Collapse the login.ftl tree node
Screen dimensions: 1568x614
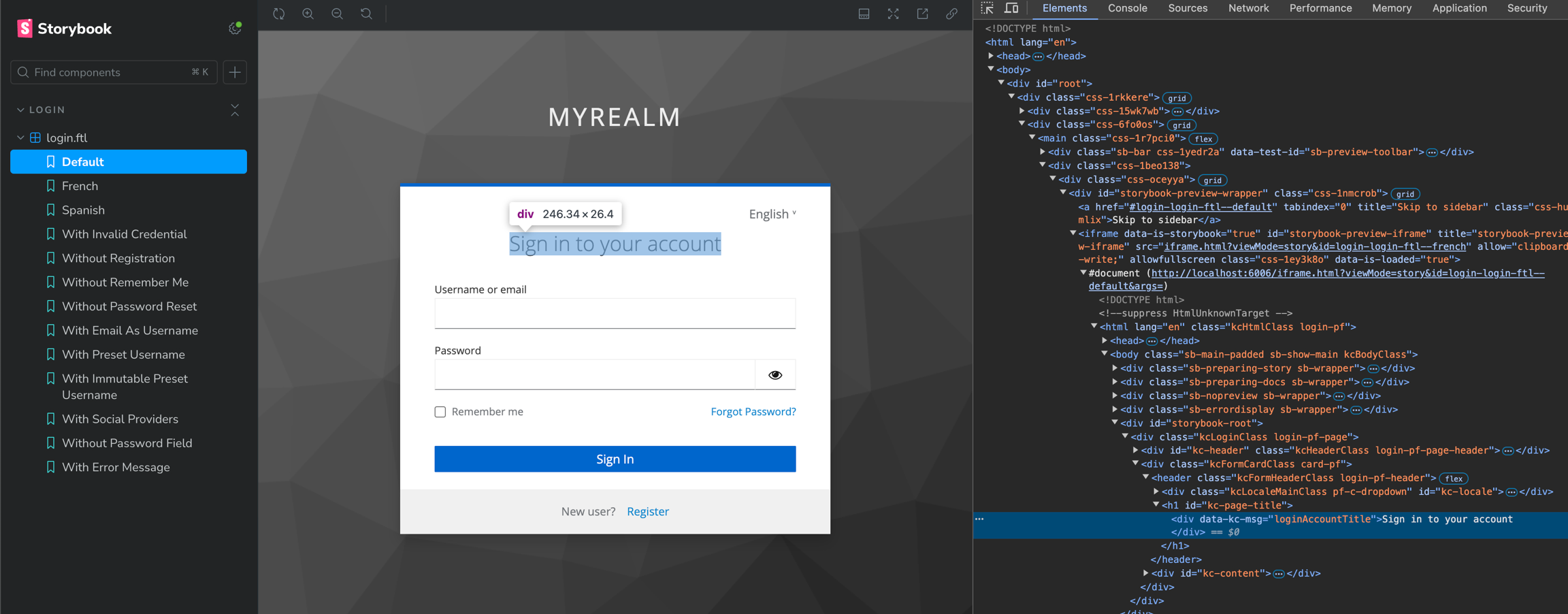point(20,138)
